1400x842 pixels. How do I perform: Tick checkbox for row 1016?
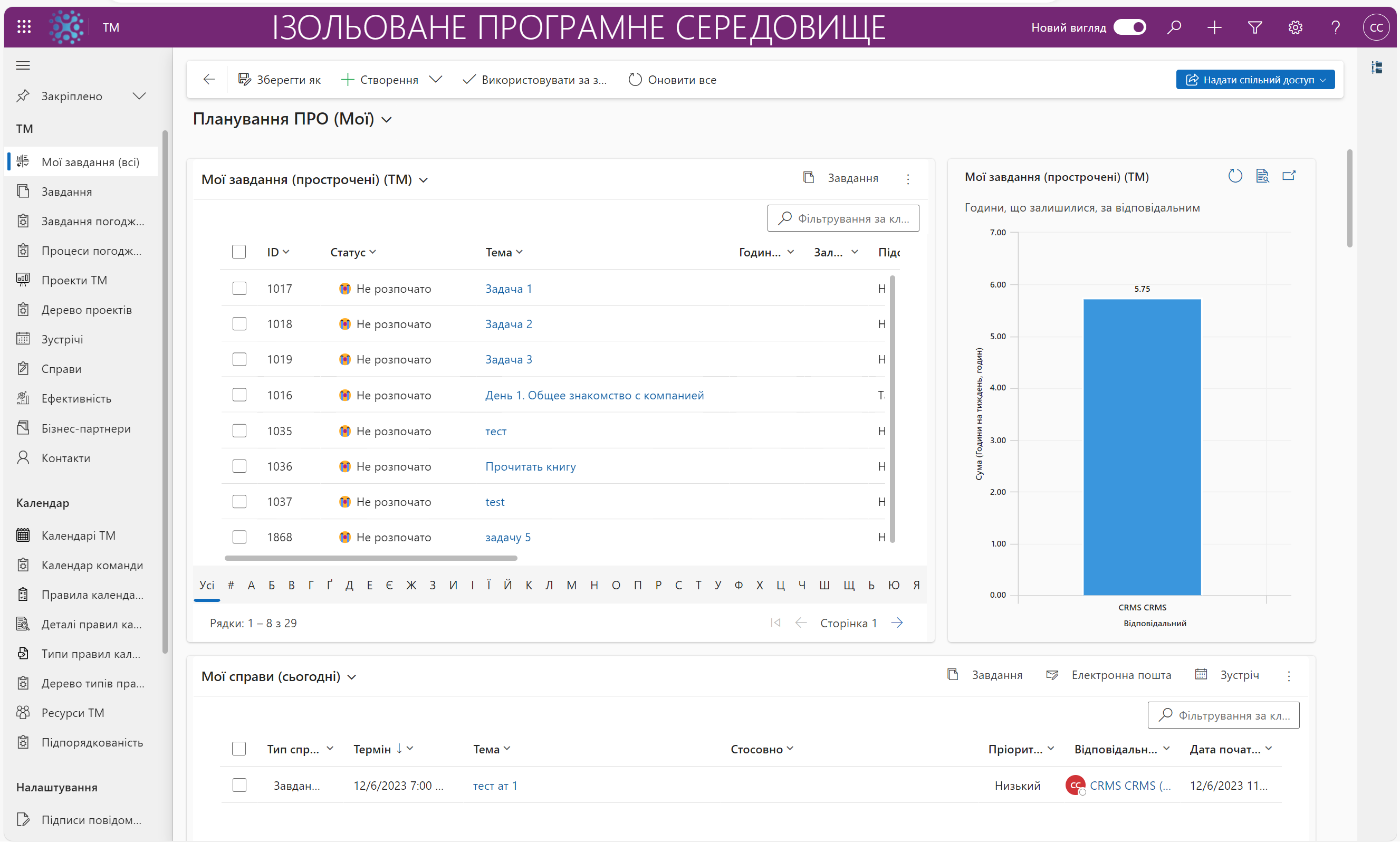[x=239, y=394]
